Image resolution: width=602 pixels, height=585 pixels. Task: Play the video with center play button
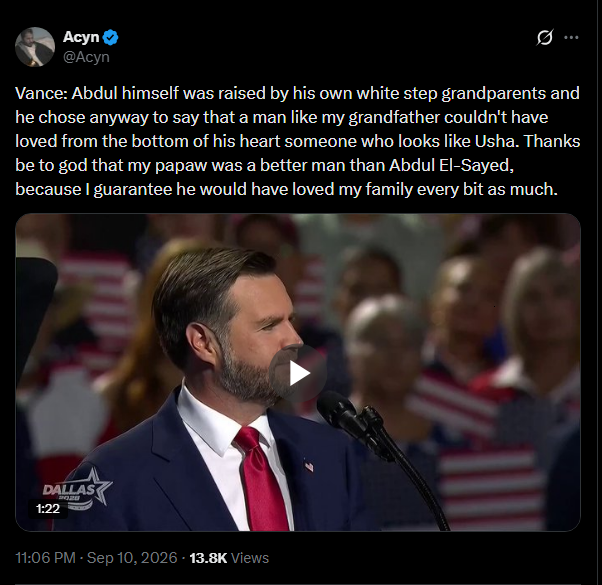[x=298, y=373]
